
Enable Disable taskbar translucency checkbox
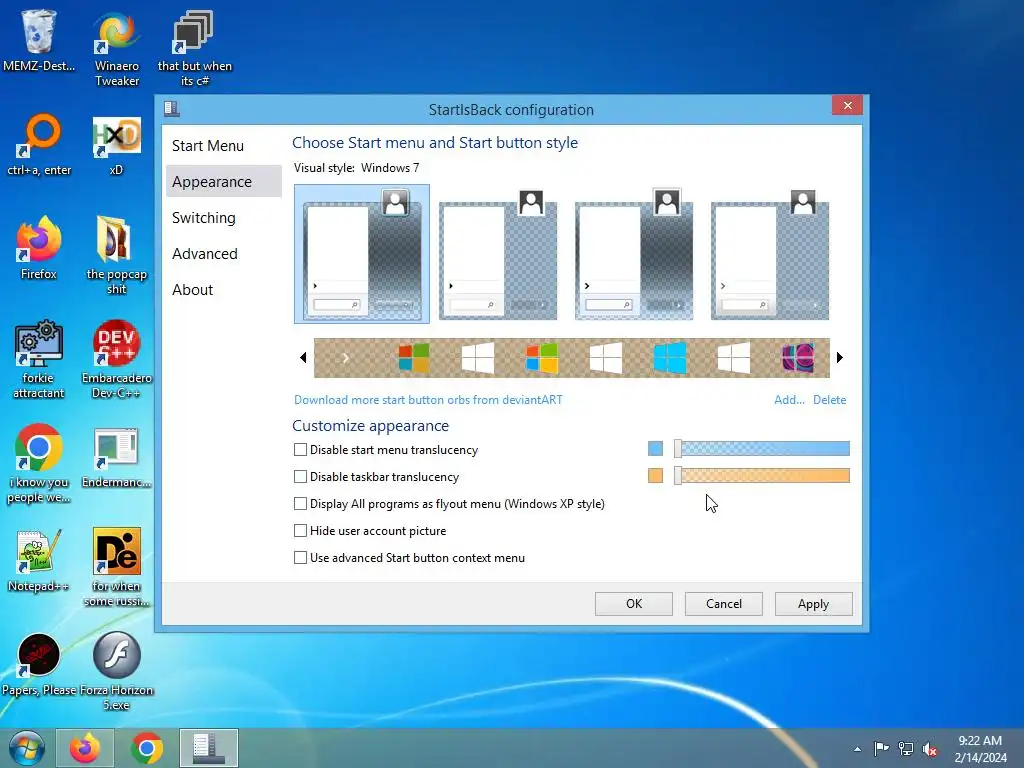(300, 477)
